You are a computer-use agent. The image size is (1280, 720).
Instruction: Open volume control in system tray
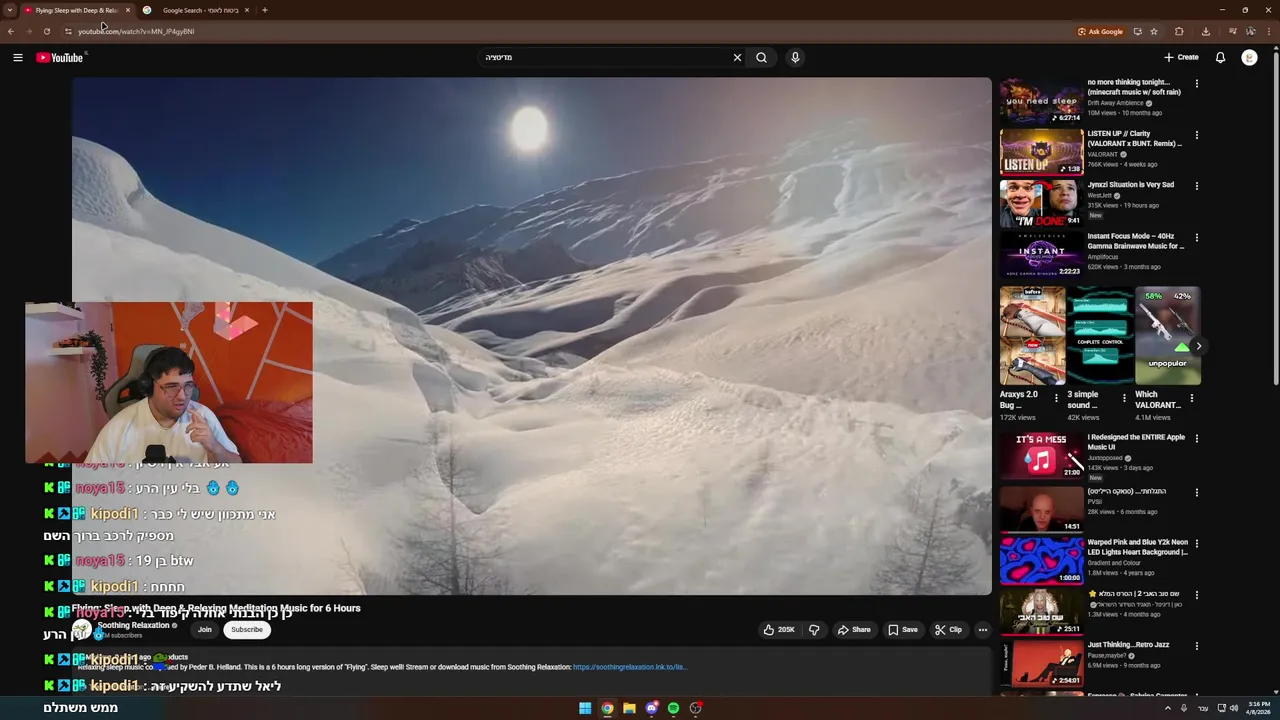click(1233, 708)
